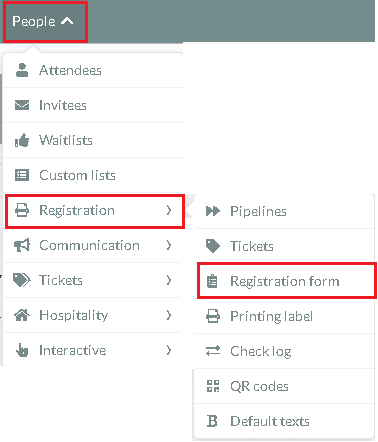Screen dimensions: 378x442
Task: Open the Registration menu entry
Action: coord(95,211)
